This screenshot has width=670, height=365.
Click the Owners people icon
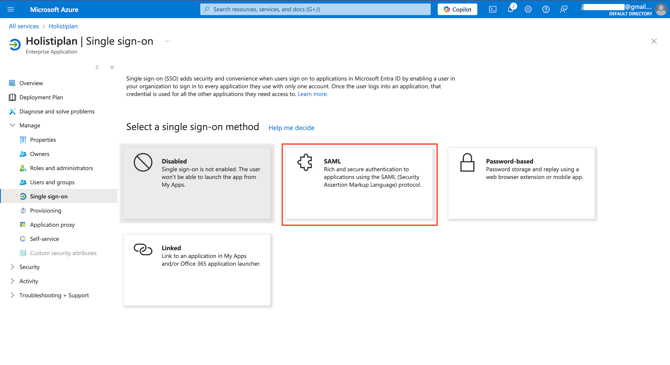[23, 153]
